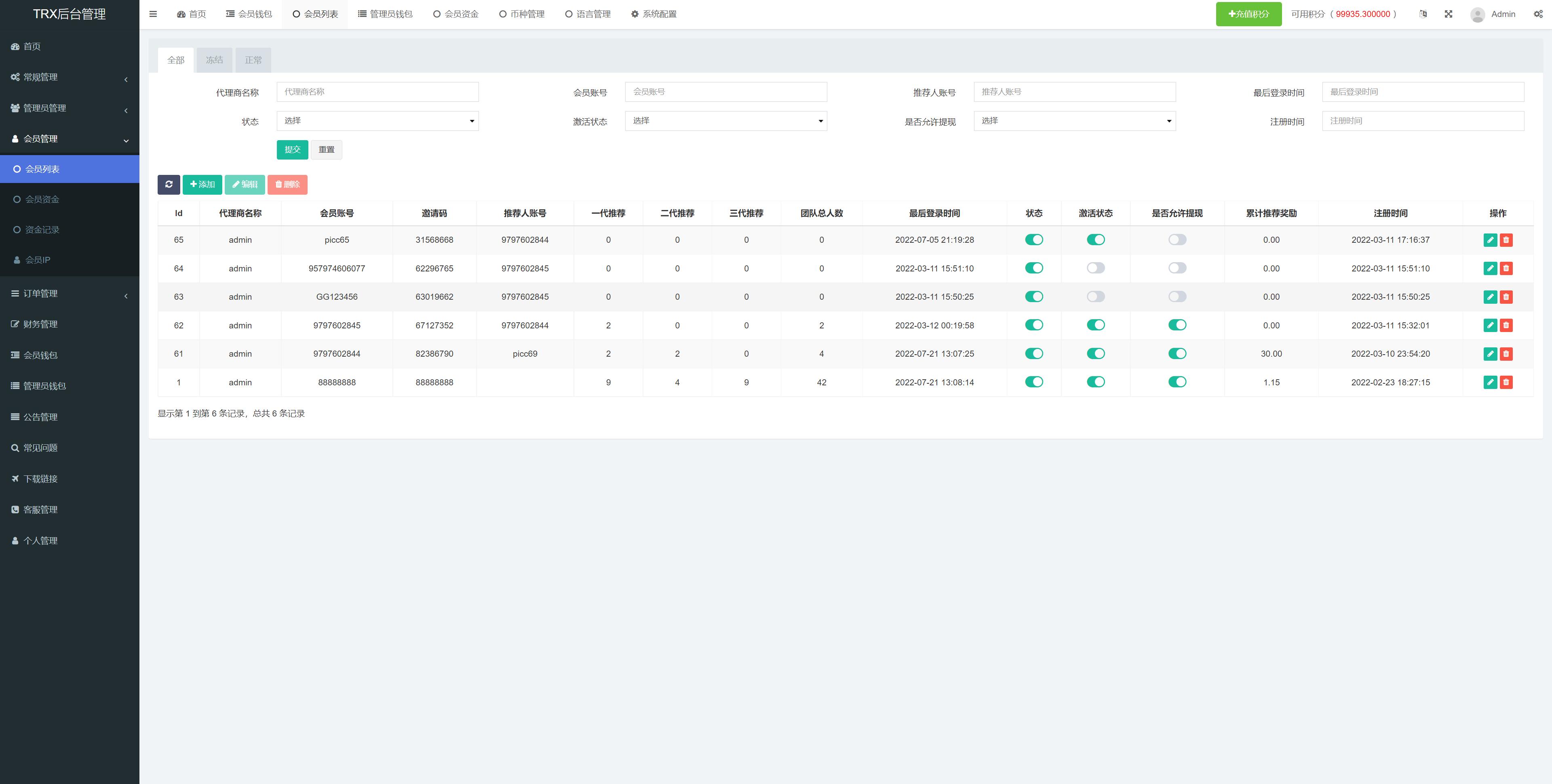The height and width of the screenshot is (784, 1552).
Task: Switch to the 冻结 tab
Action: pyautogui.click(x=214, y=60)
